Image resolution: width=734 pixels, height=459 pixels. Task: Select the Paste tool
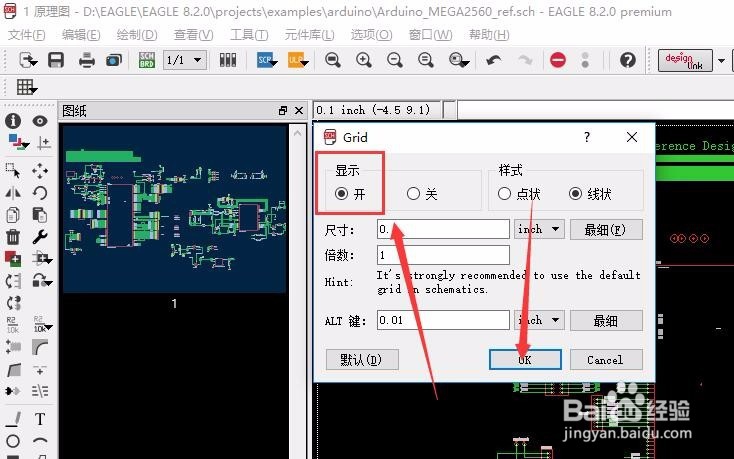(40, 215)
